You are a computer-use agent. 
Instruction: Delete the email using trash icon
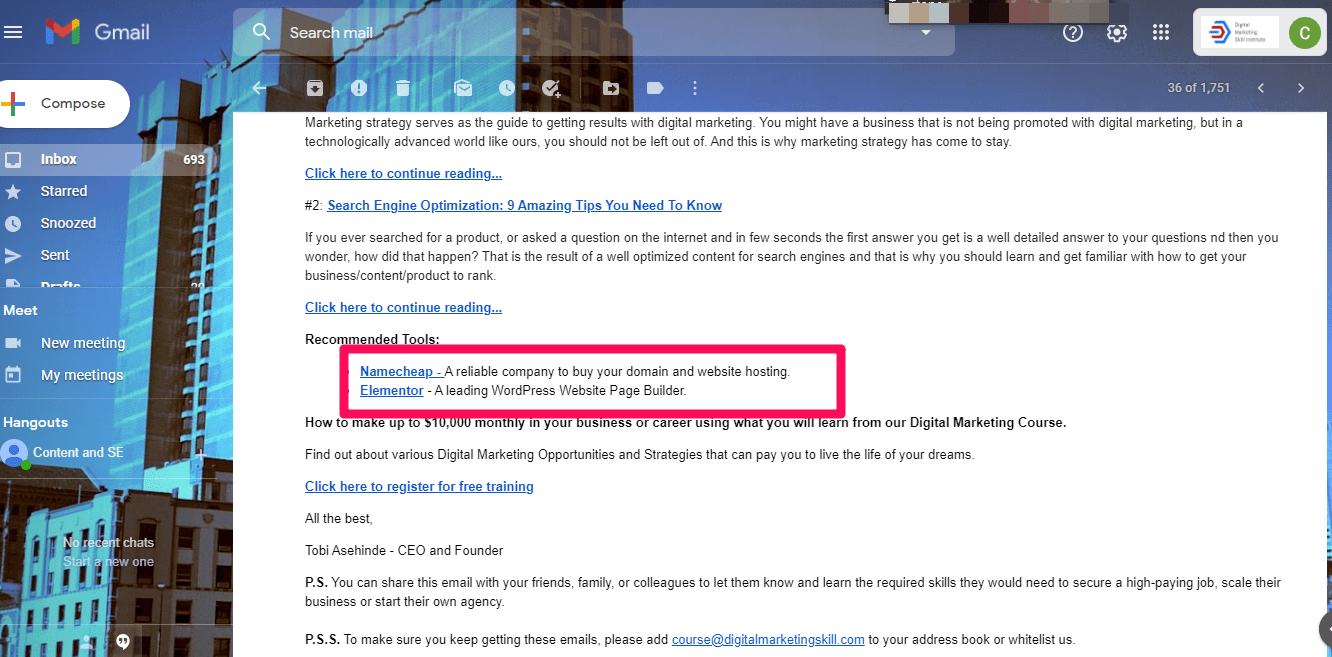tap(403, 88)
